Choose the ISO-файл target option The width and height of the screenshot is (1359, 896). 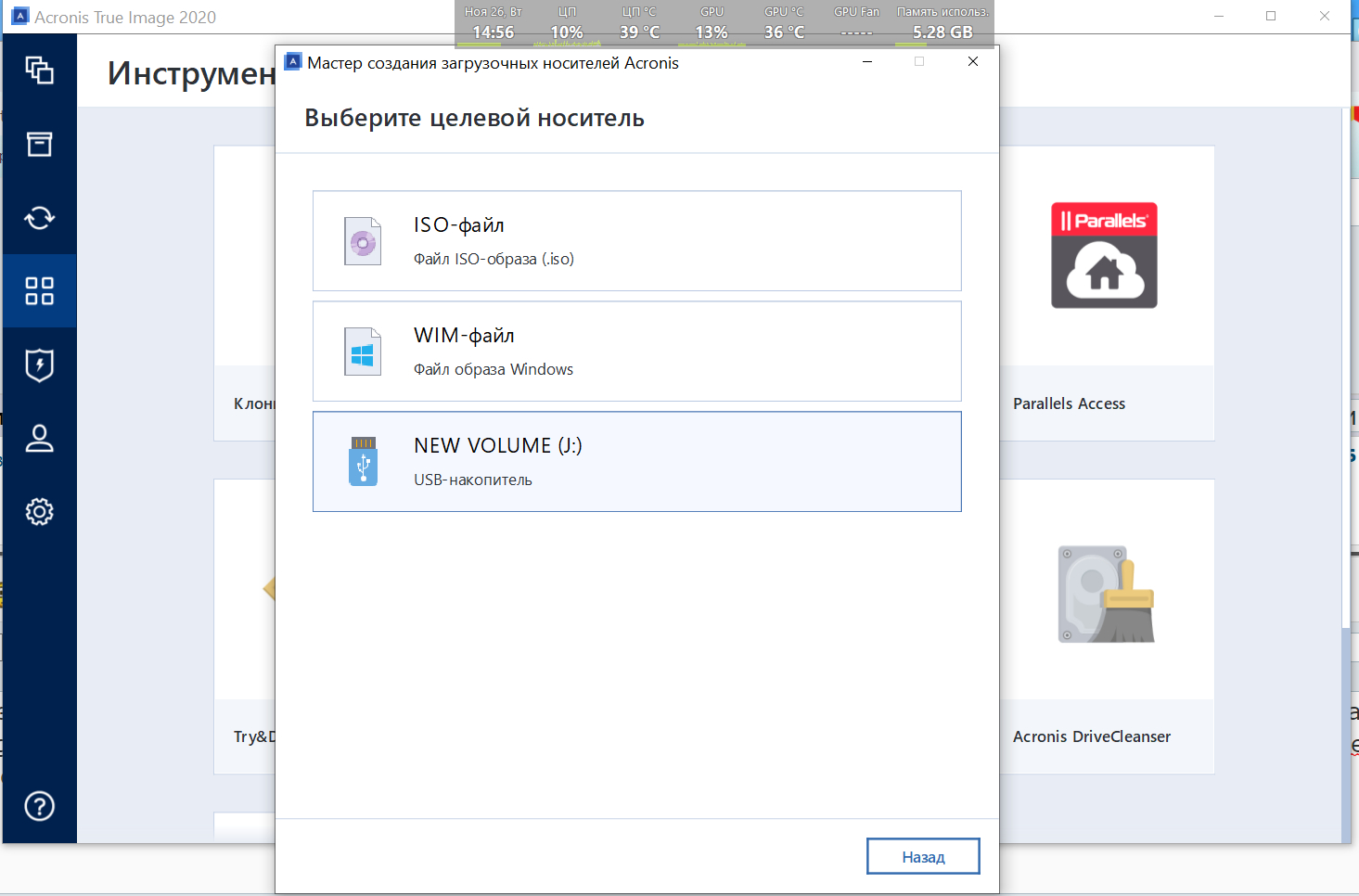point(637,241)
